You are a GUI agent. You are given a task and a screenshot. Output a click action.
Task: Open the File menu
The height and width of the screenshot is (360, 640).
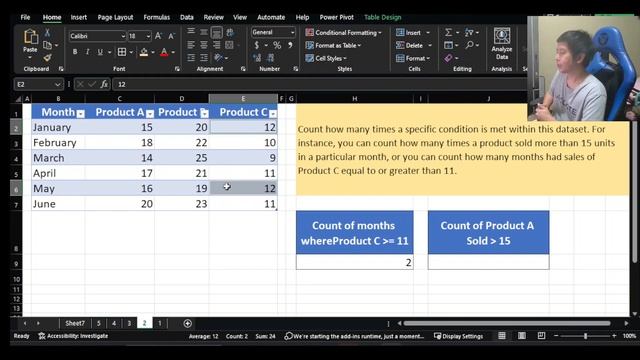coord(25,17)
